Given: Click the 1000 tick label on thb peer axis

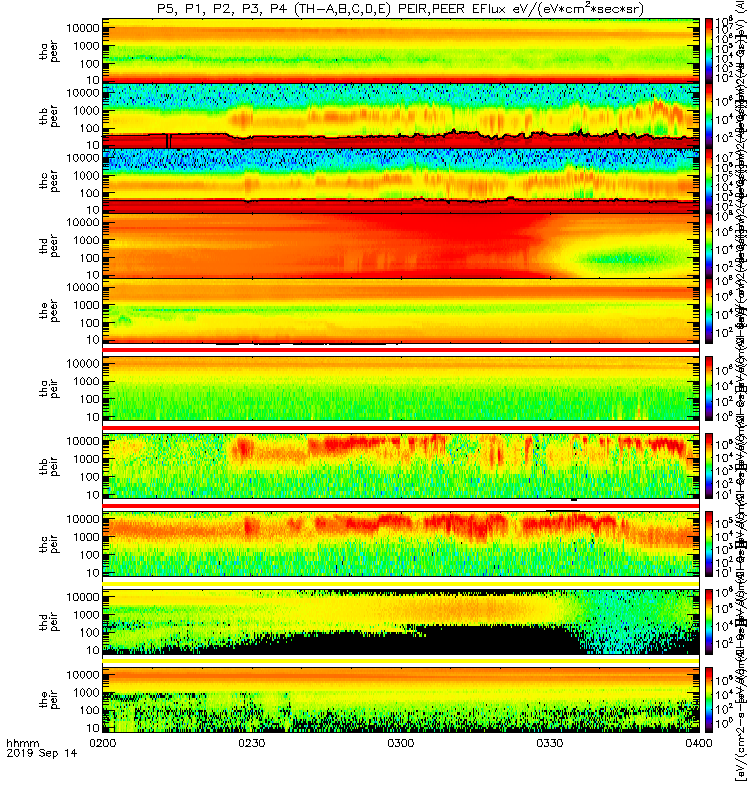Looking at the screenshot, I should (86, 111).
